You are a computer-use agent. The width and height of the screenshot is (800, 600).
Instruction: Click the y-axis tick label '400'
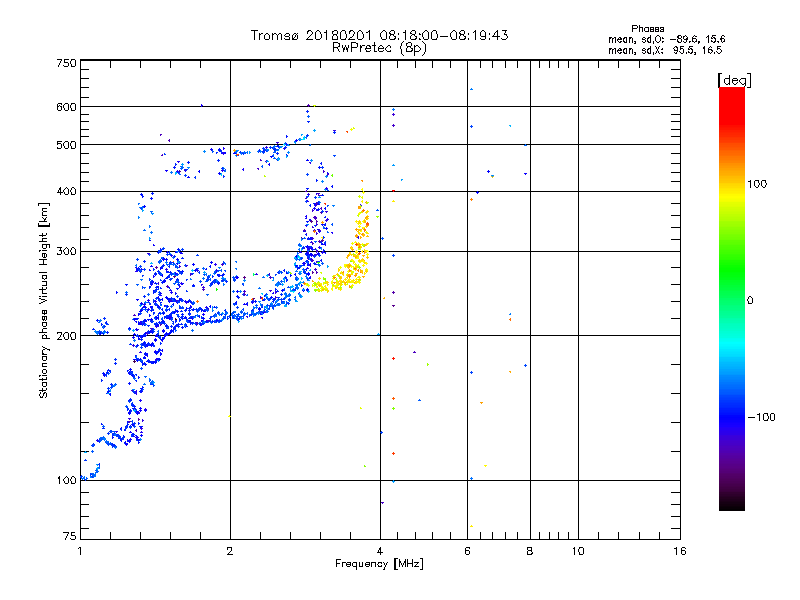(66, 192)
